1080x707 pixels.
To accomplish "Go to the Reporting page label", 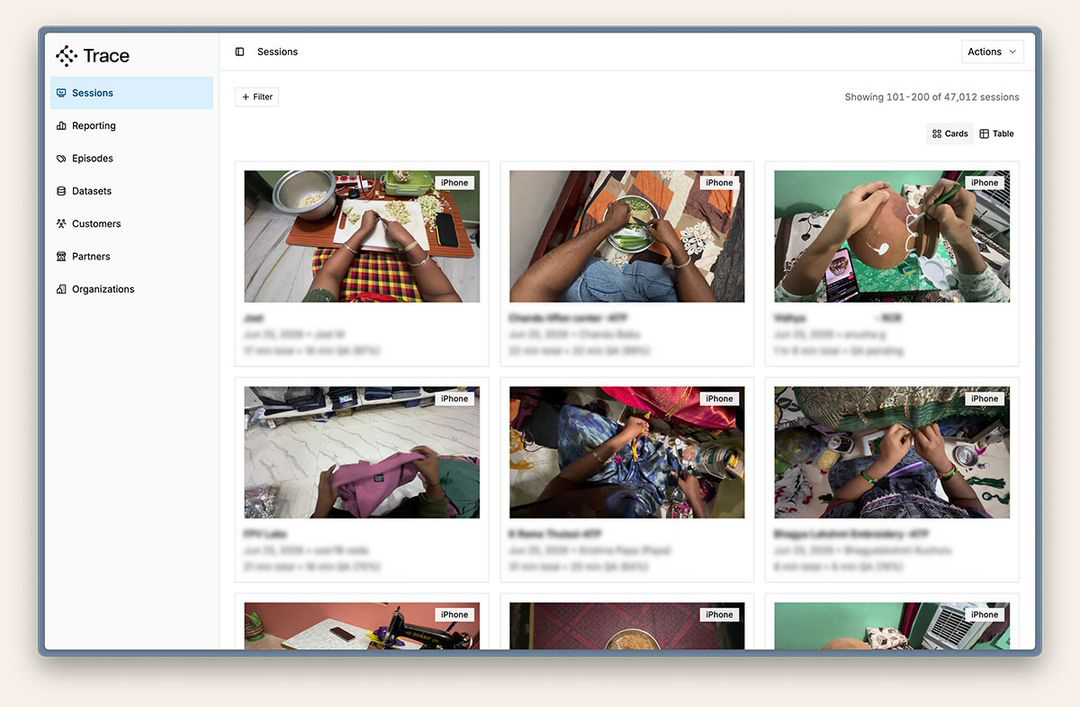I will click(x=94, y=125).
